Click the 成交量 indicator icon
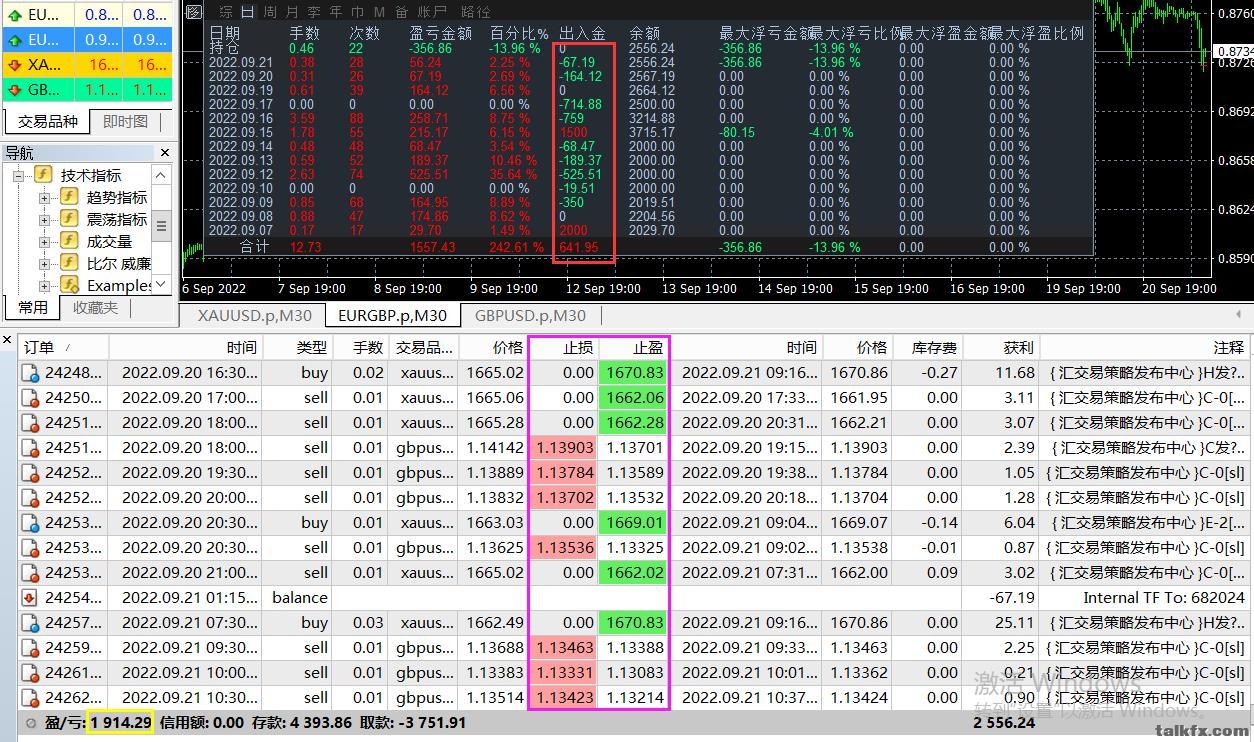This screenshot has height=742, width=1254. [69, 241]
